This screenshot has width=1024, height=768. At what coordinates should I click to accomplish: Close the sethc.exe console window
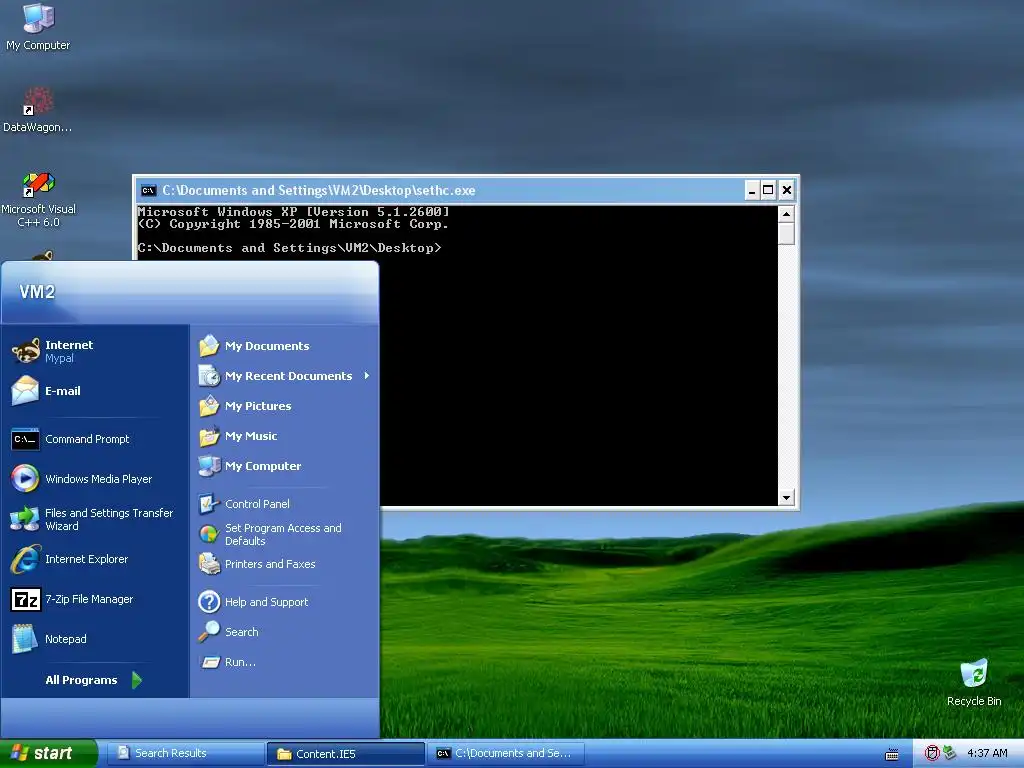pyautogui.click(x=786, y=190)
